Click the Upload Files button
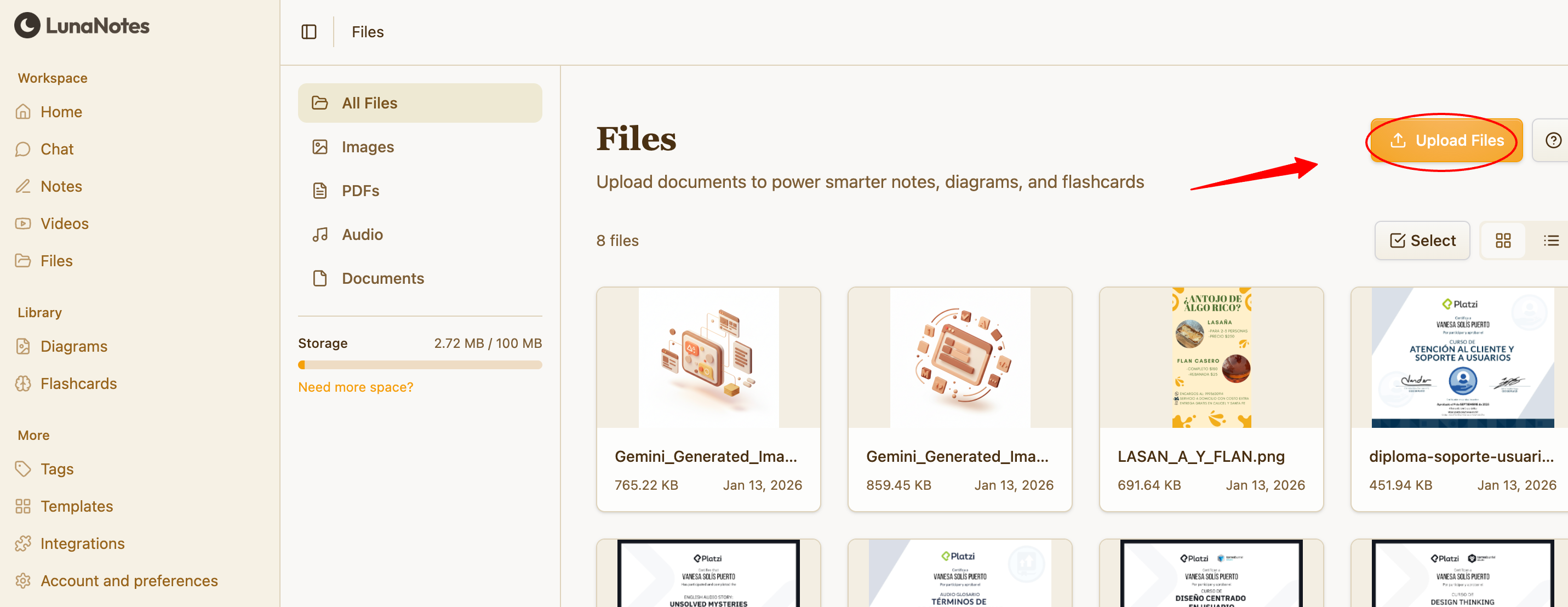The image size is (1568, 607). tap(1446, 141)
